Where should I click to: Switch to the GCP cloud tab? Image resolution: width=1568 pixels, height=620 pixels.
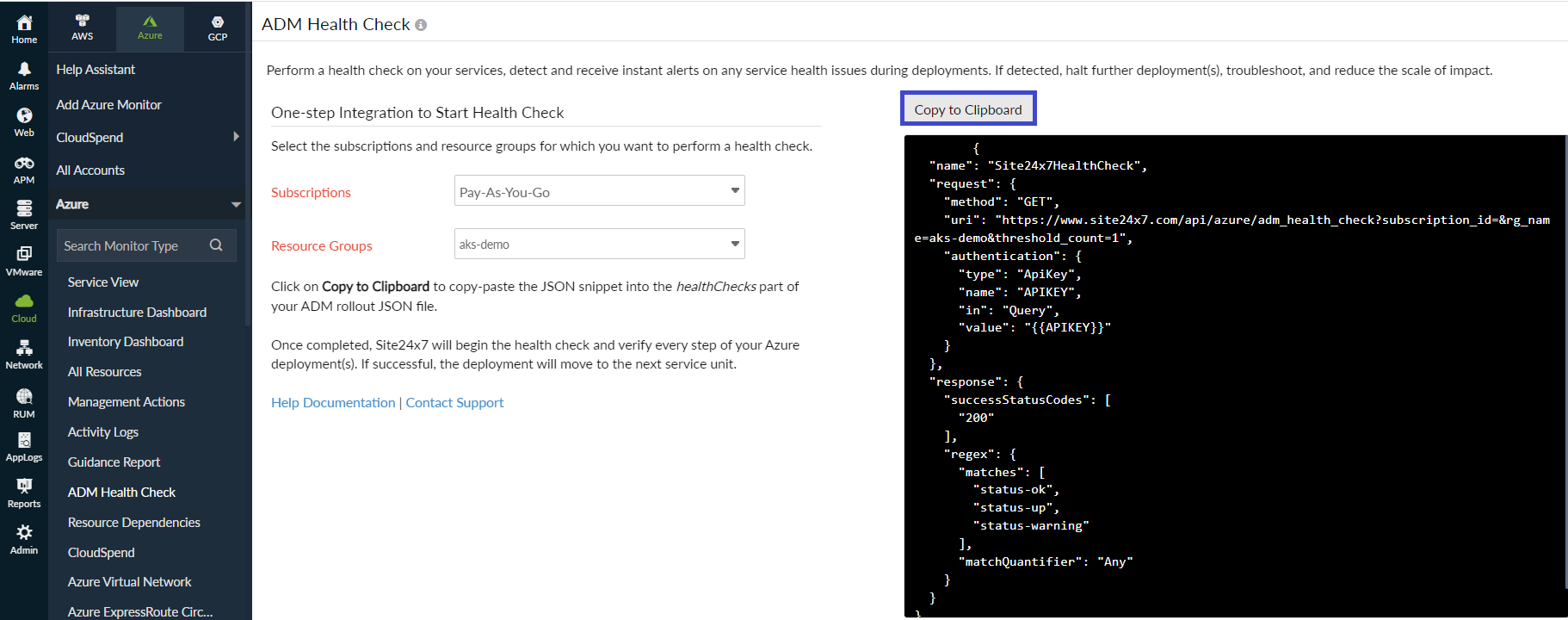pos(218,28)
